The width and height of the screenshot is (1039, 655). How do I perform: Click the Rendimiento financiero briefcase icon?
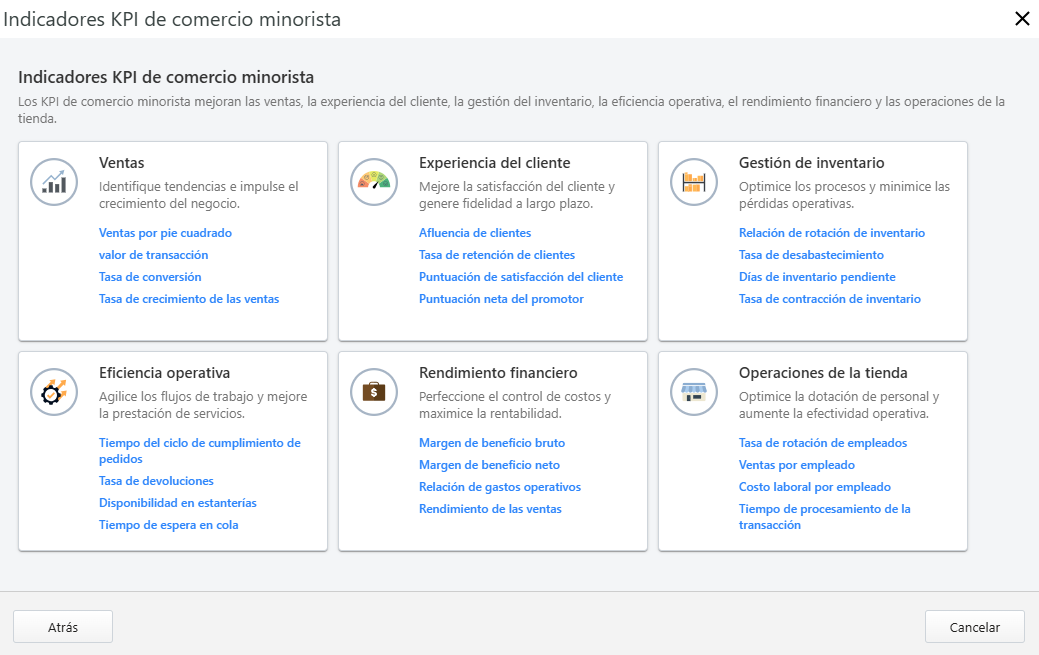pyautogui.click(x=373, y=392)
